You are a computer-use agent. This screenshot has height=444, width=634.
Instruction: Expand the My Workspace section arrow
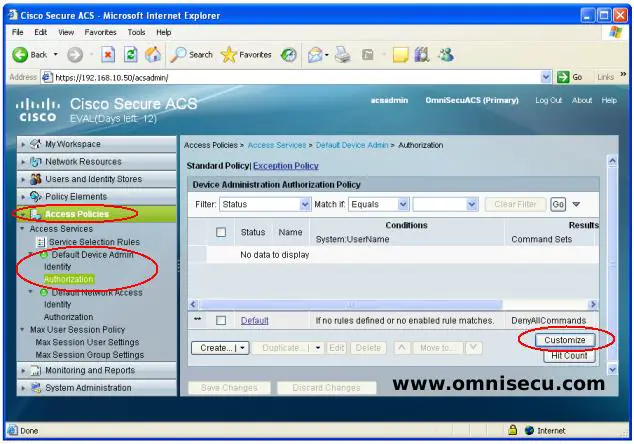pyautogui.click(x=23, y=144)
